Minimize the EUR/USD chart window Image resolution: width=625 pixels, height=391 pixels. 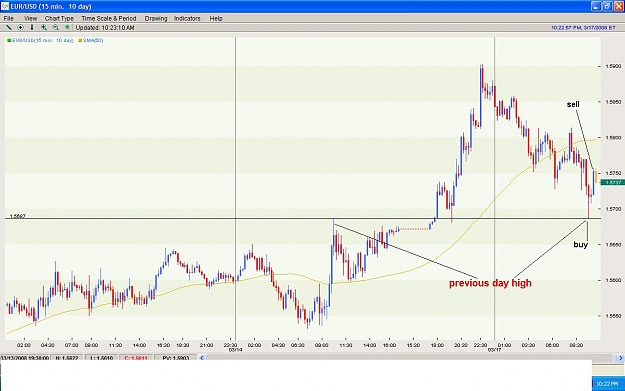tap(596, 6)
